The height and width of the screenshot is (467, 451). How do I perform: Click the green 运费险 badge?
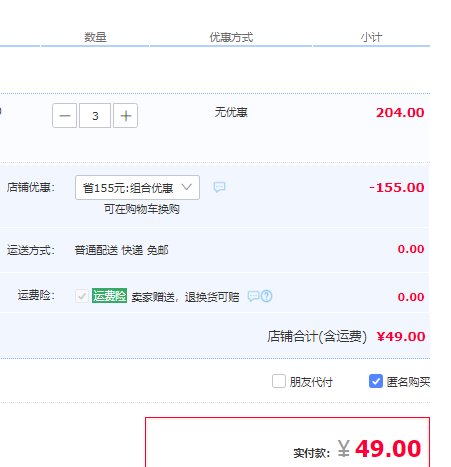[x=109, y=296]
